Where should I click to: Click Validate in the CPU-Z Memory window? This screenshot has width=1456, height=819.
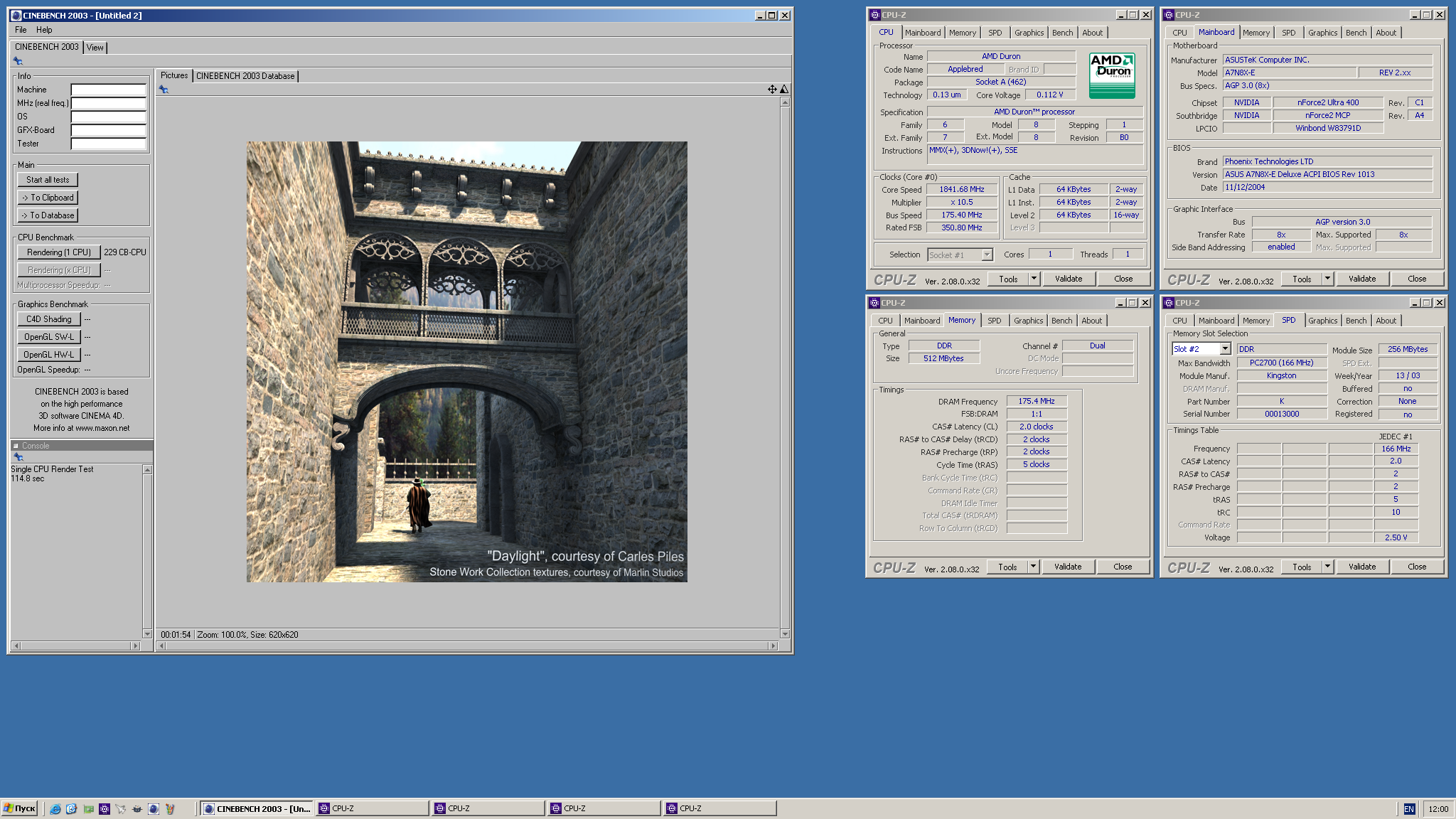click(1068, 567)
